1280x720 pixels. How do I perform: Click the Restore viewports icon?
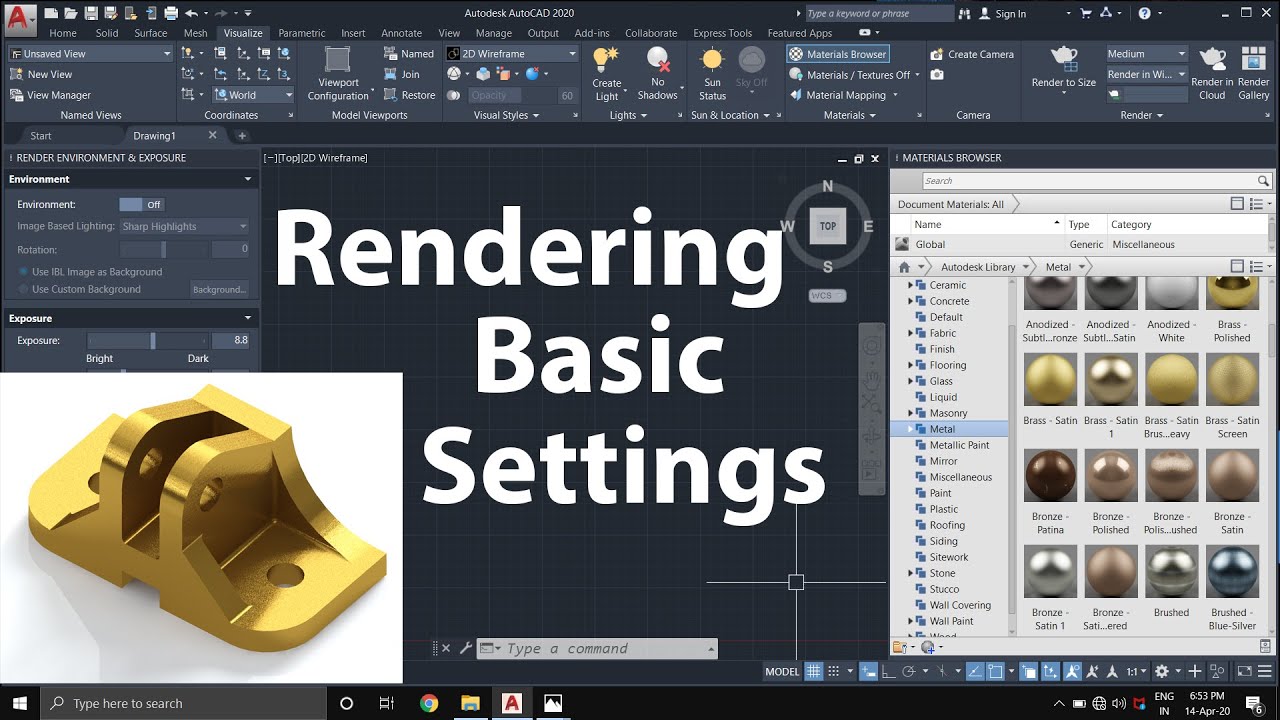click(x=391, y=95)
